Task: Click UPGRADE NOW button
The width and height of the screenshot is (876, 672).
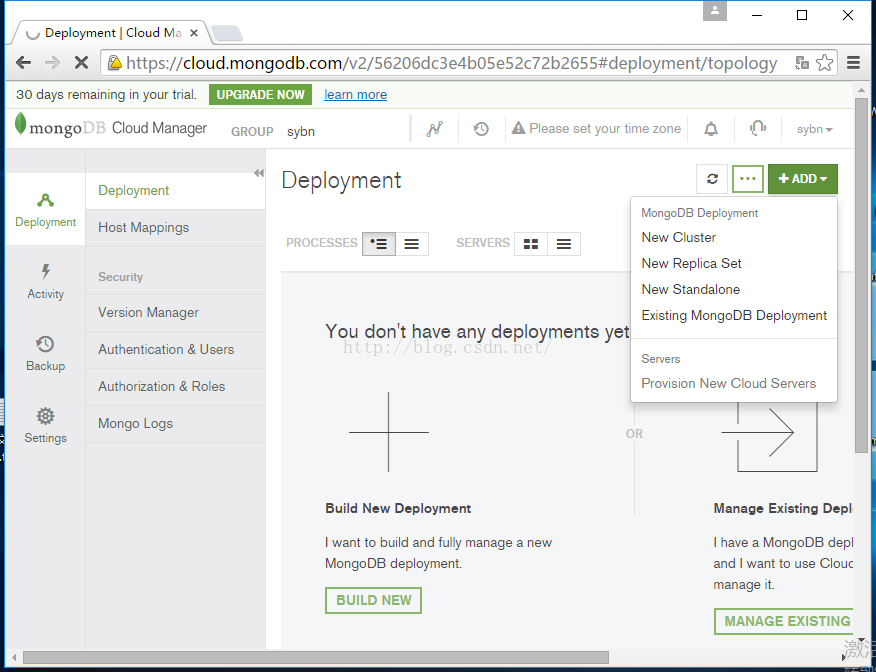Action: (x=260, y=94)
